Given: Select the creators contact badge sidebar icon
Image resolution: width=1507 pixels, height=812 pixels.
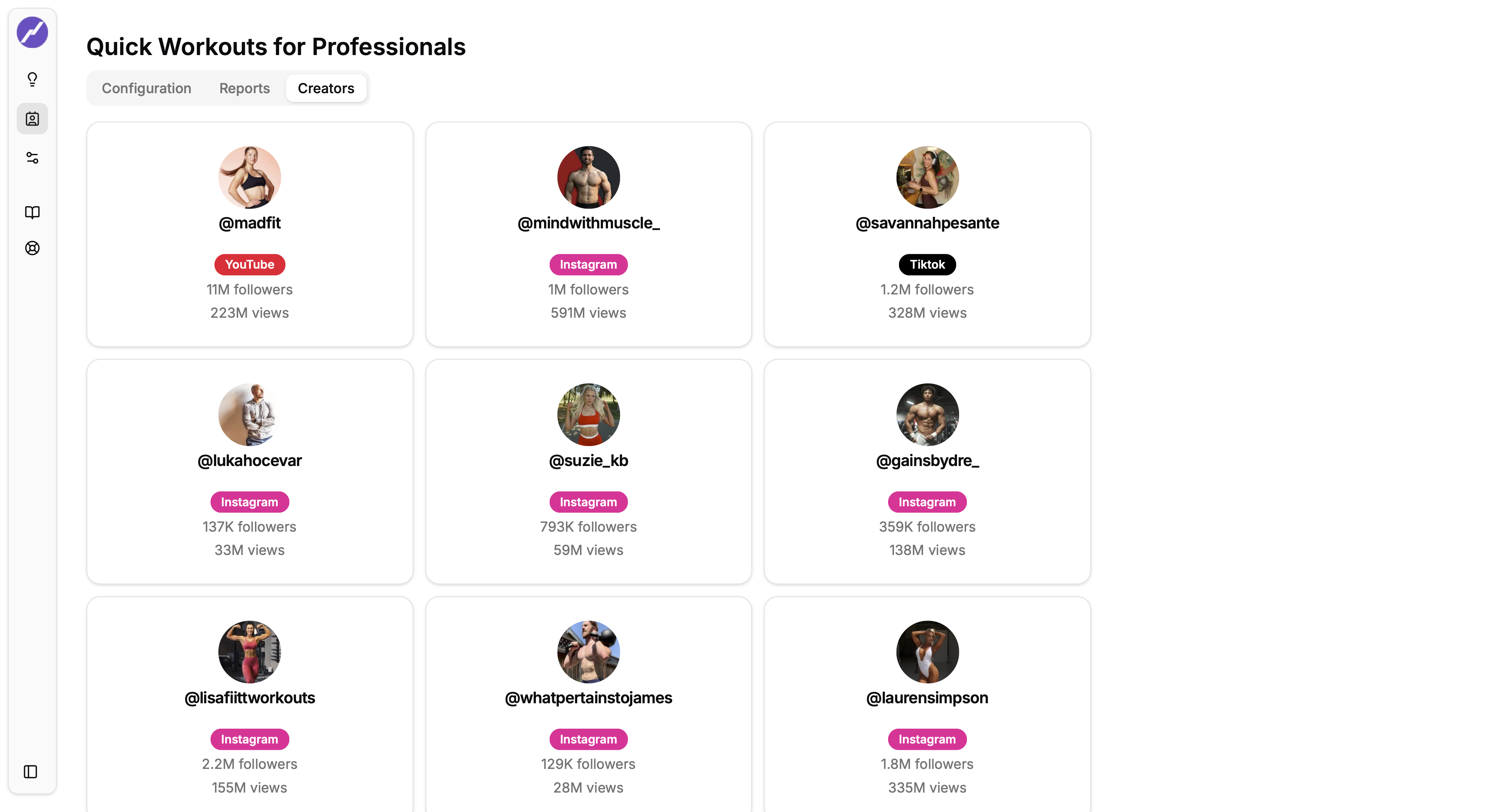Looking at the screenshot, I should (32, 119).
